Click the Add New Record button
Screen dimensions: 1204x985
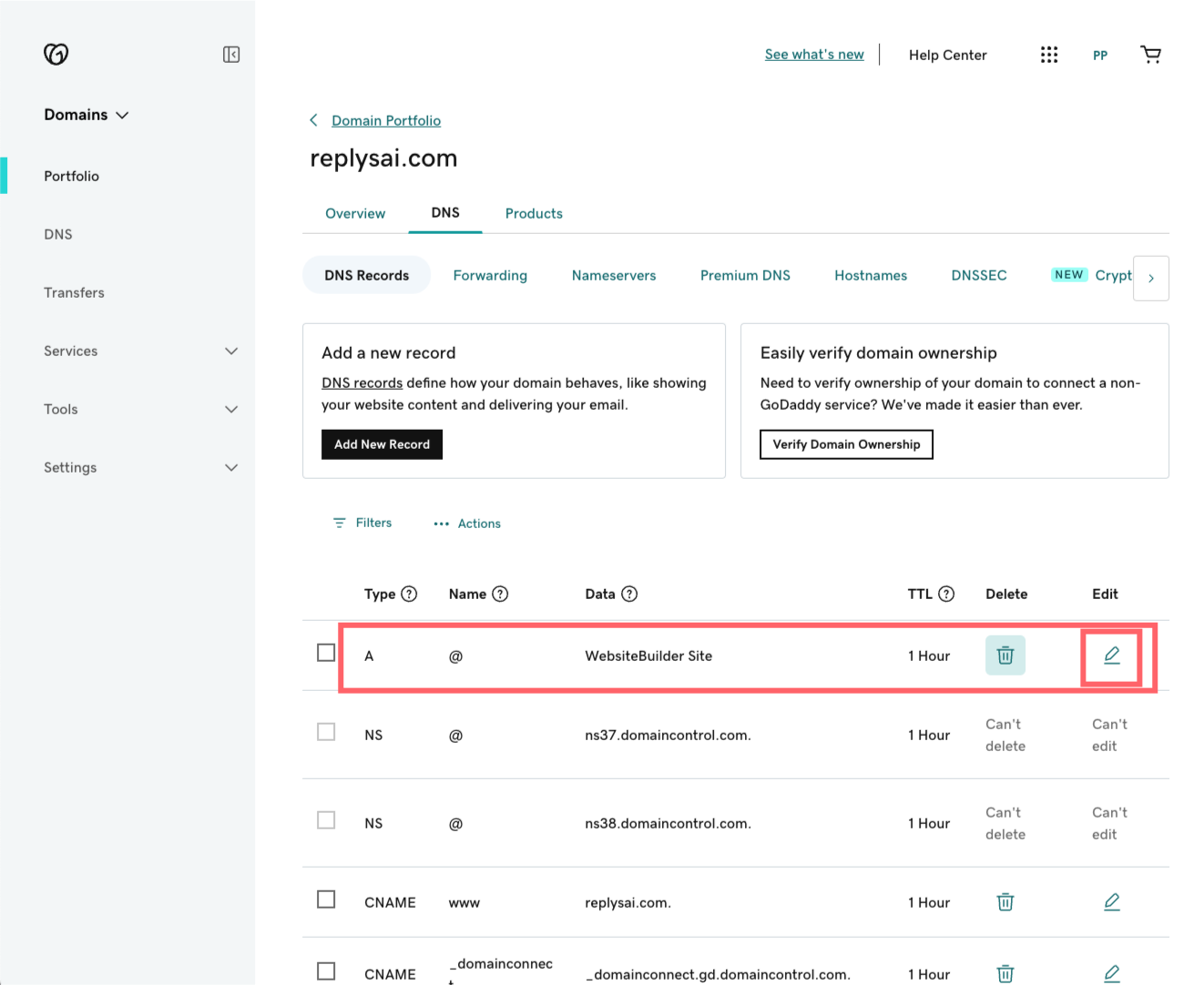[382, 444]
